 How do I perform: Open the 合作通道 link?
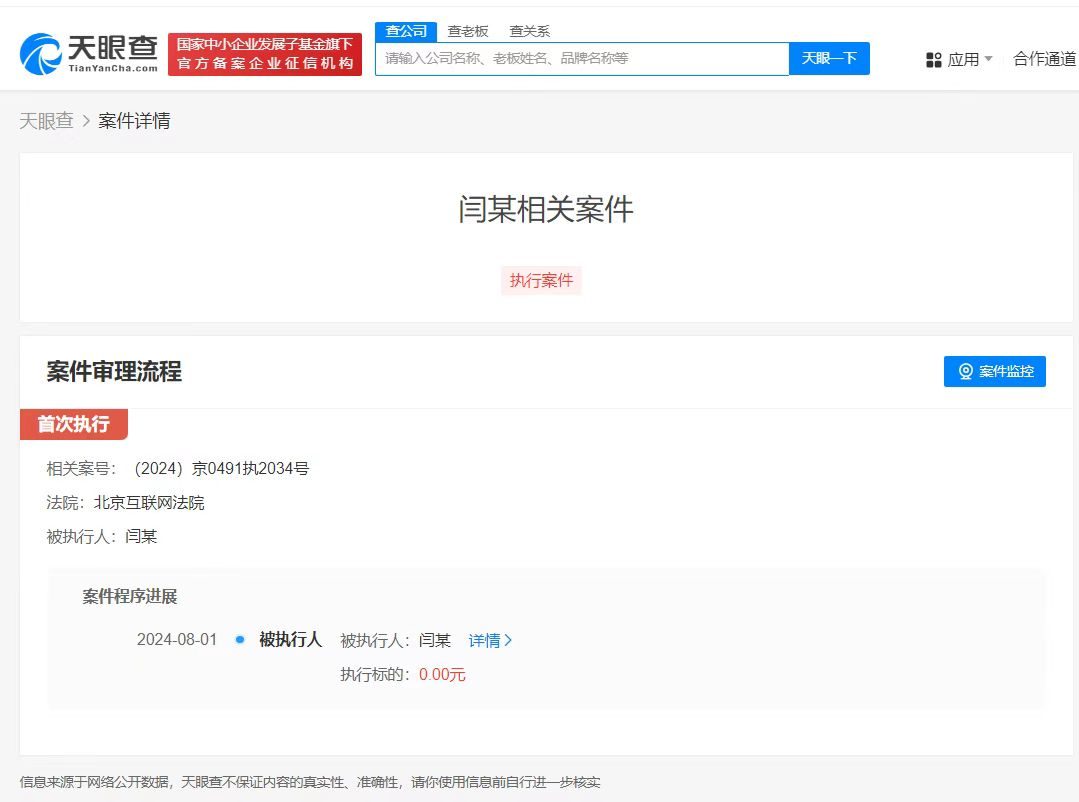point(1043,58)
